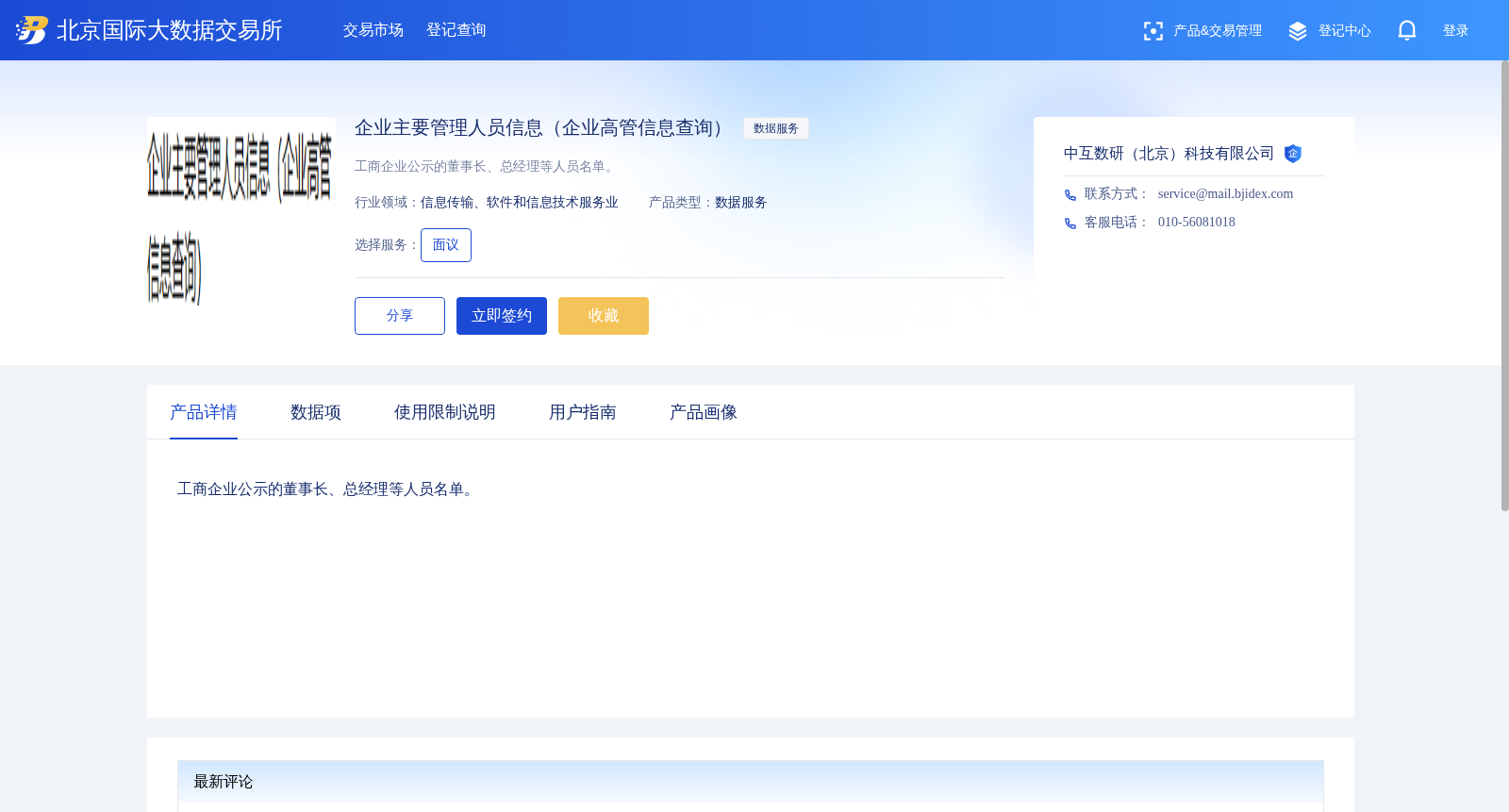1509x812 pixels.
Task: Open 产品画像 tab
Action: coord(704,412)
